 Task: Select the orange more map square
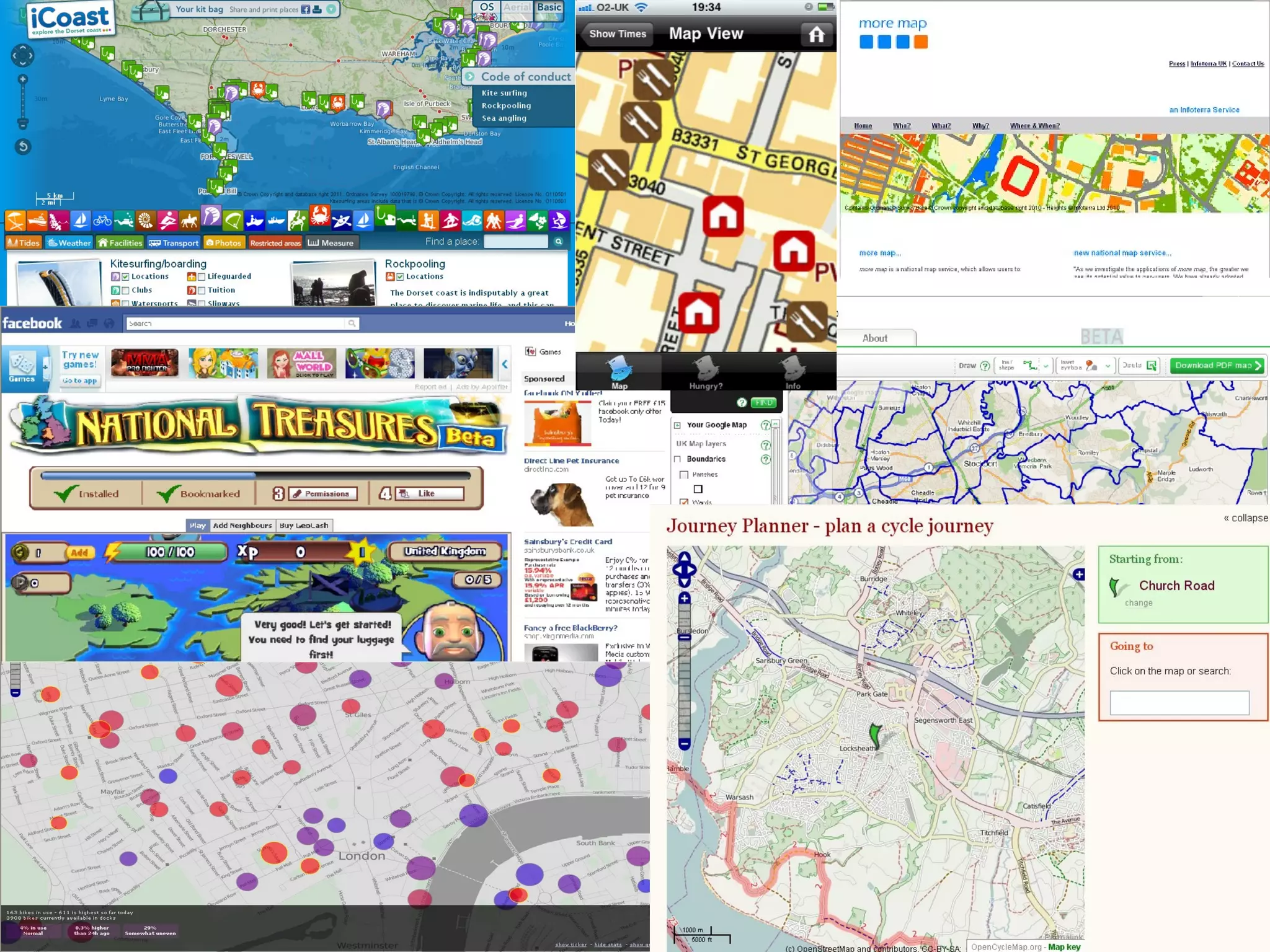click(921, 42)
